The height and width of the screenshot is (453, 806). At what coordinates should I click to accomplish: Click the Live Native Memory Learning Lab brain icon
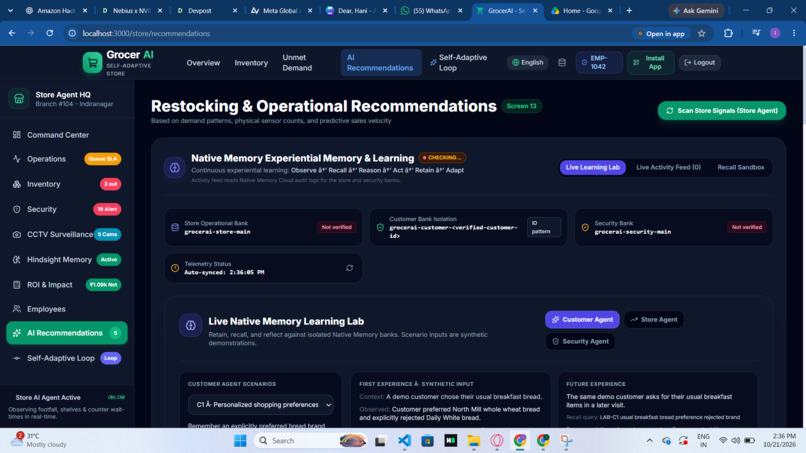(x=191, y=325)
